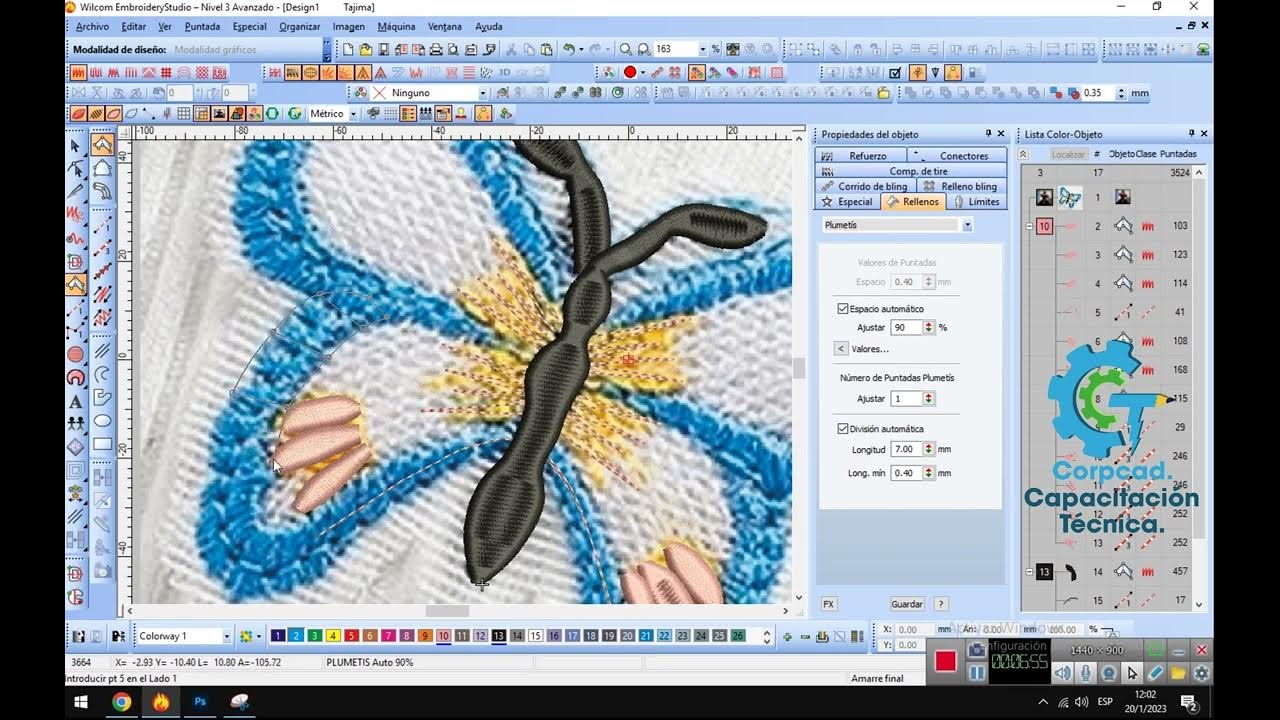This screenshot has width=1280, height=720.
Task: Switch to the Conectores tab
Action: pyautogui.click(x=956, y=155)
